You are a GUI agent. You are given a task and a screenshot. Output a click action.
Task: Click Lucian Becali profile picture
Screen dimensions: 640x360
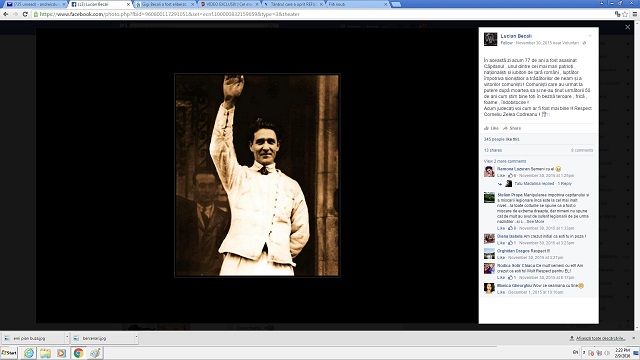491,39
